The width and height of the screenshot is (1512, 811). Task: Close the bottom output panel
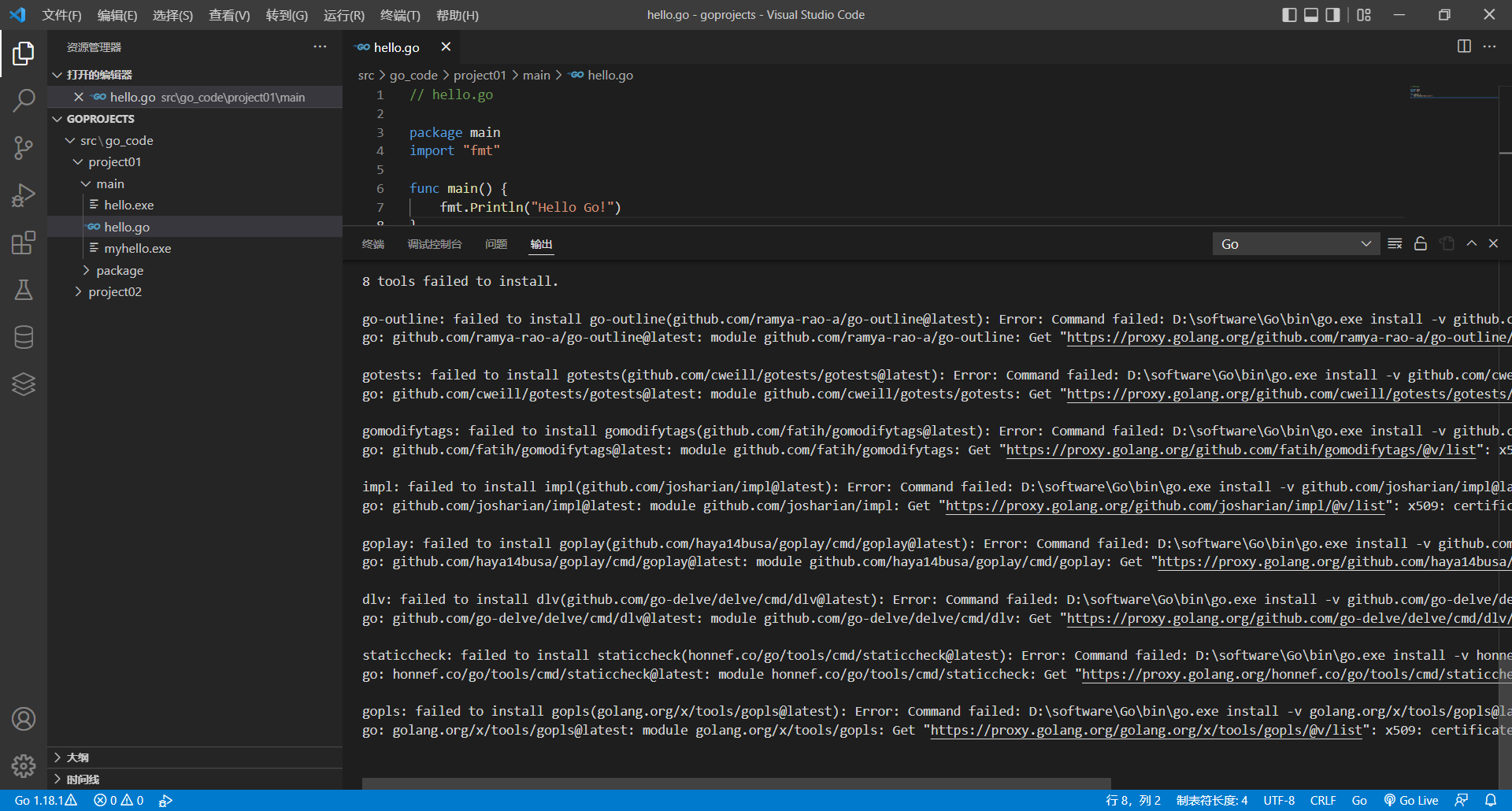point(1493,244)
